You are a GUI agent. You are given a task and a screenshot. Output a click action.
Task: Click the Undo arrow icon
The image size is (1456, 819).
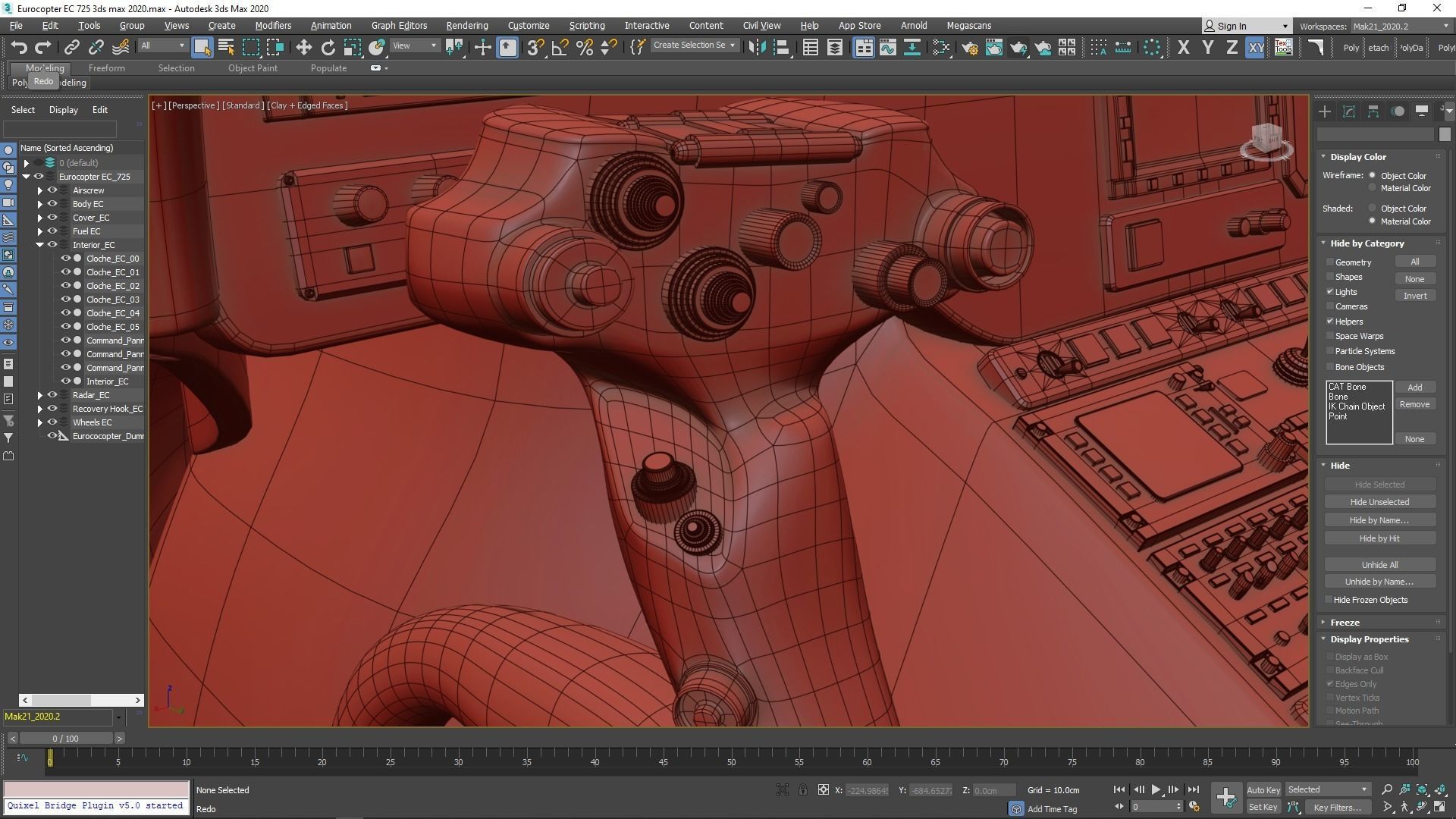[x=18, y=47]
